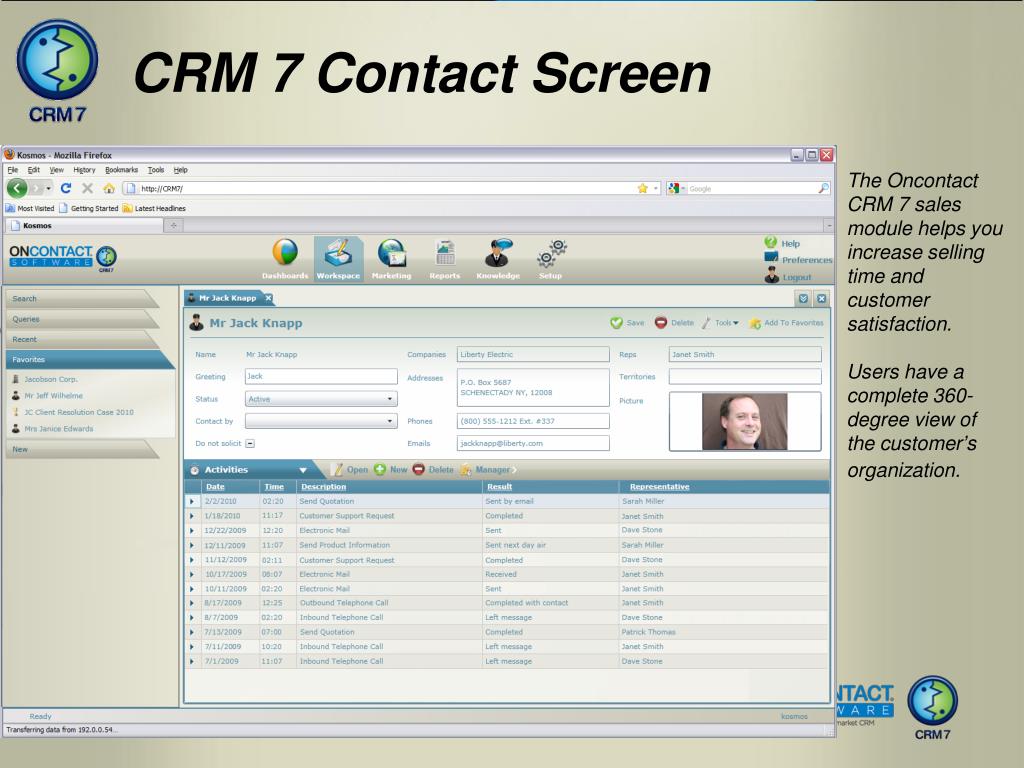Open the History menu
1024x768 pixels.
coord(84,170)
